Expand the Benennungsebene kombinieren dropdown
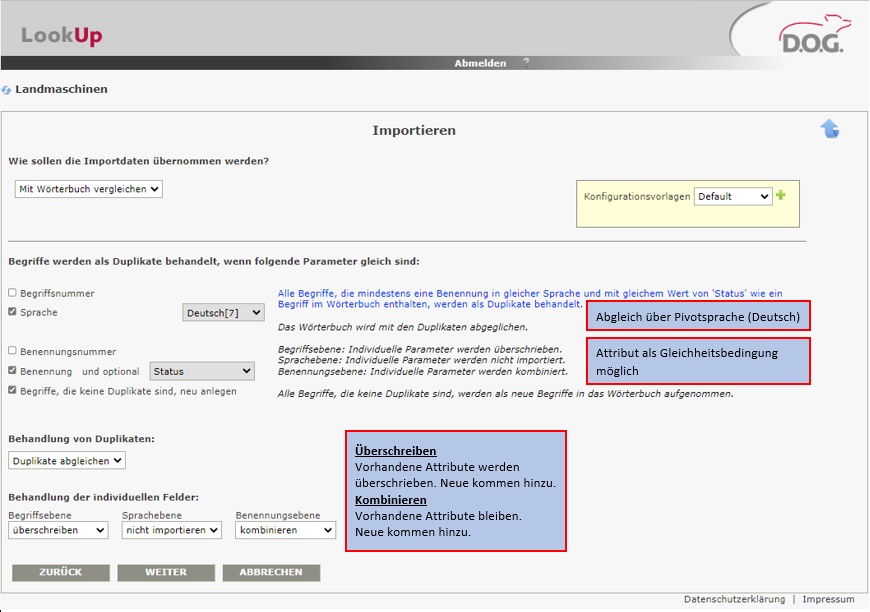 coord(285,530)
